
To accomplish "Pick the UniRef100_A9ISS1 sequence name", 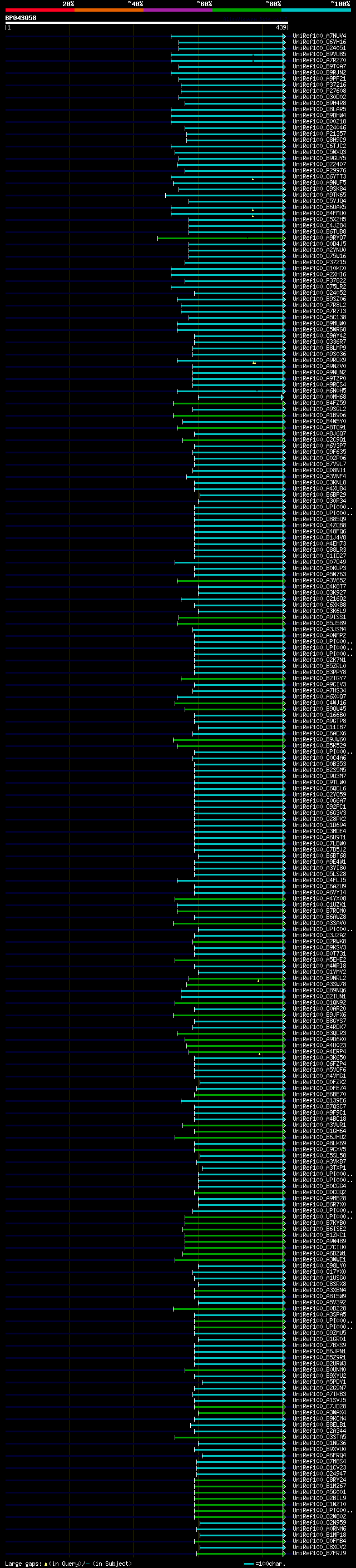I will click(x=319, y=617).
